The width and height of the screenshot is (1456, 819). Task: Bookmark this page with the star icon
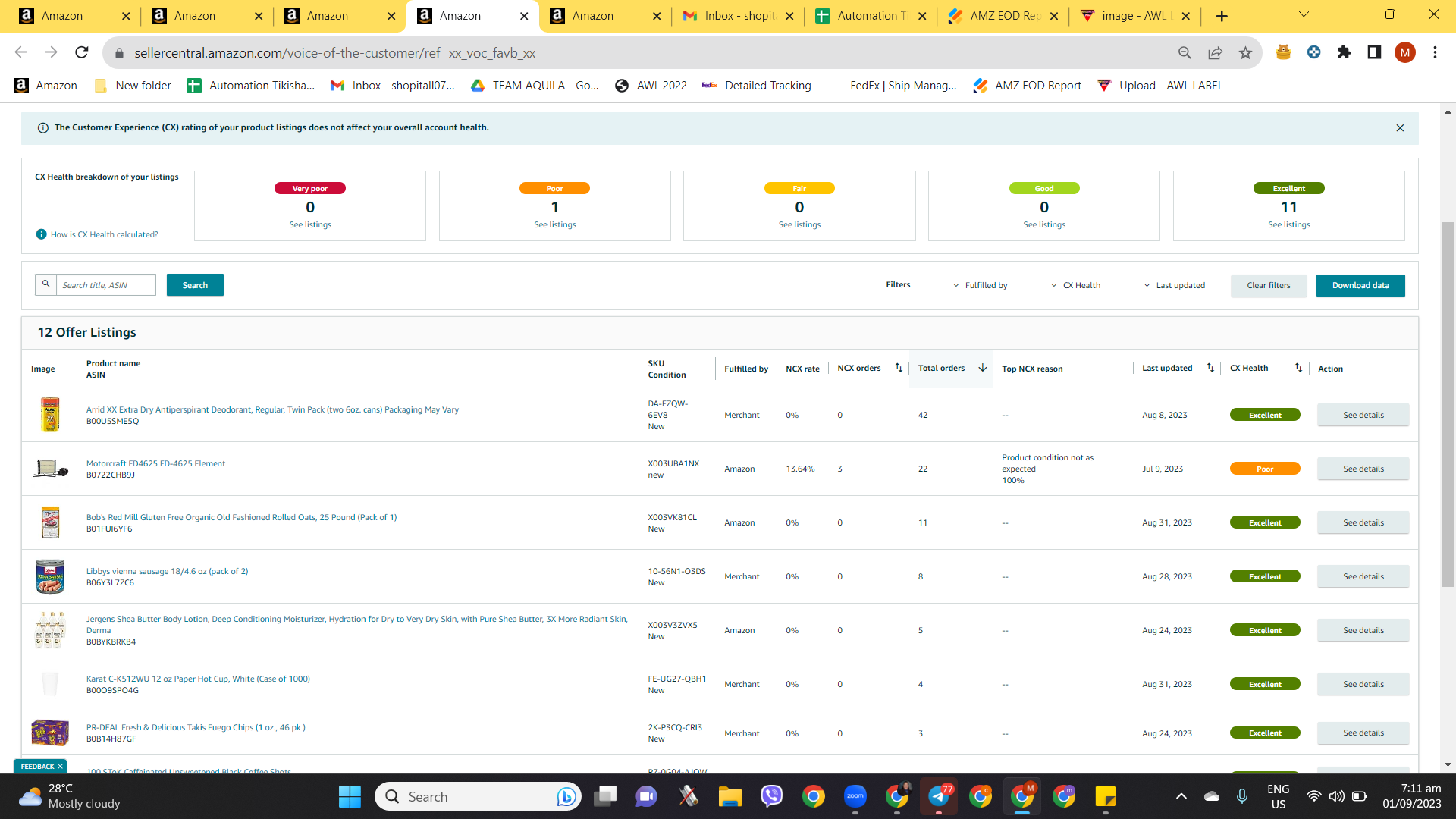pyautogui.click(x=1245, y=52)
